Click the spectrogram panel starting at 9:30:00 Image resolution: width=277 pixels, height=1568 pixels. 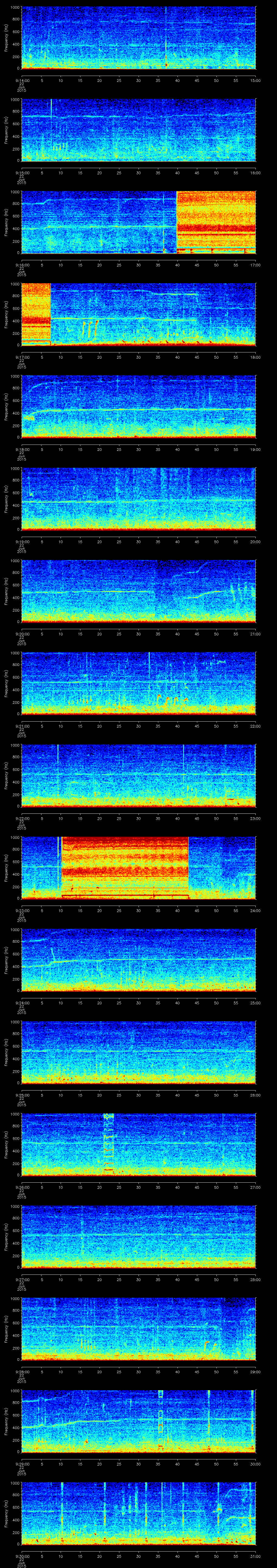(x=138, y=1514)
